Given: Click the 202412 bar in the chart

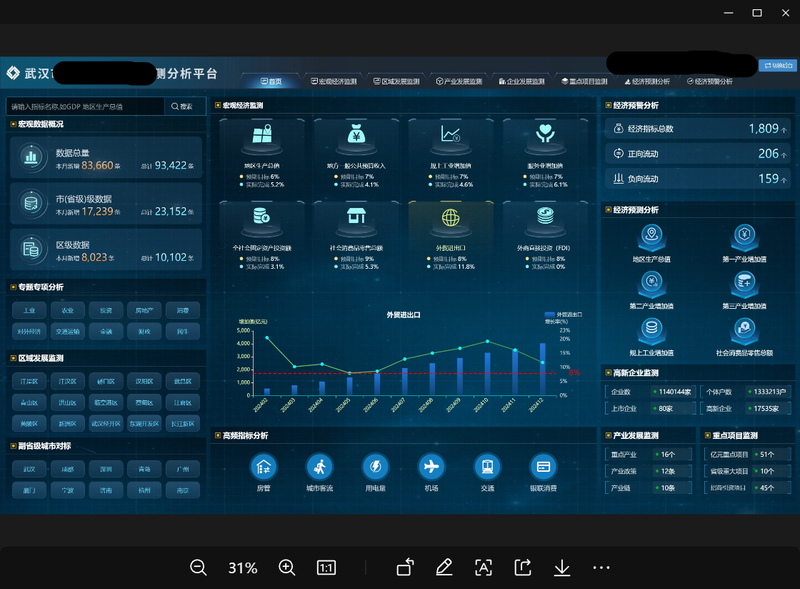Looking at the screenshot, I should (543, 369).
